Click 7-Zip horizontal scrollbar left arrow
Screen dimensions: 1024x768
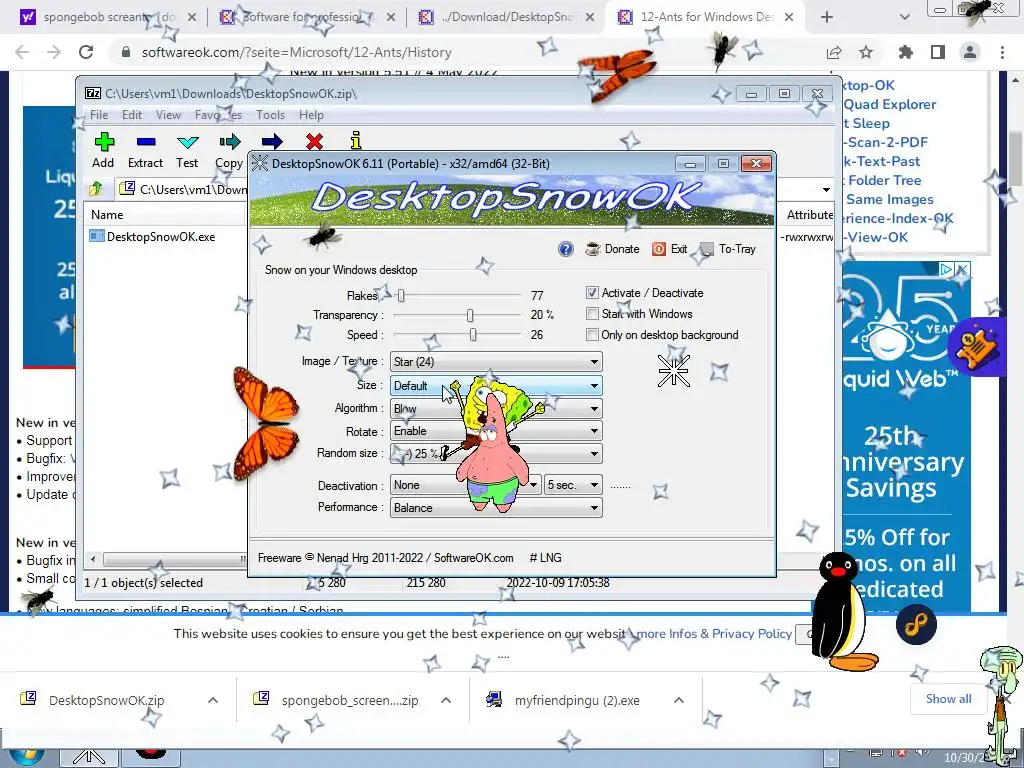[93, 560]
